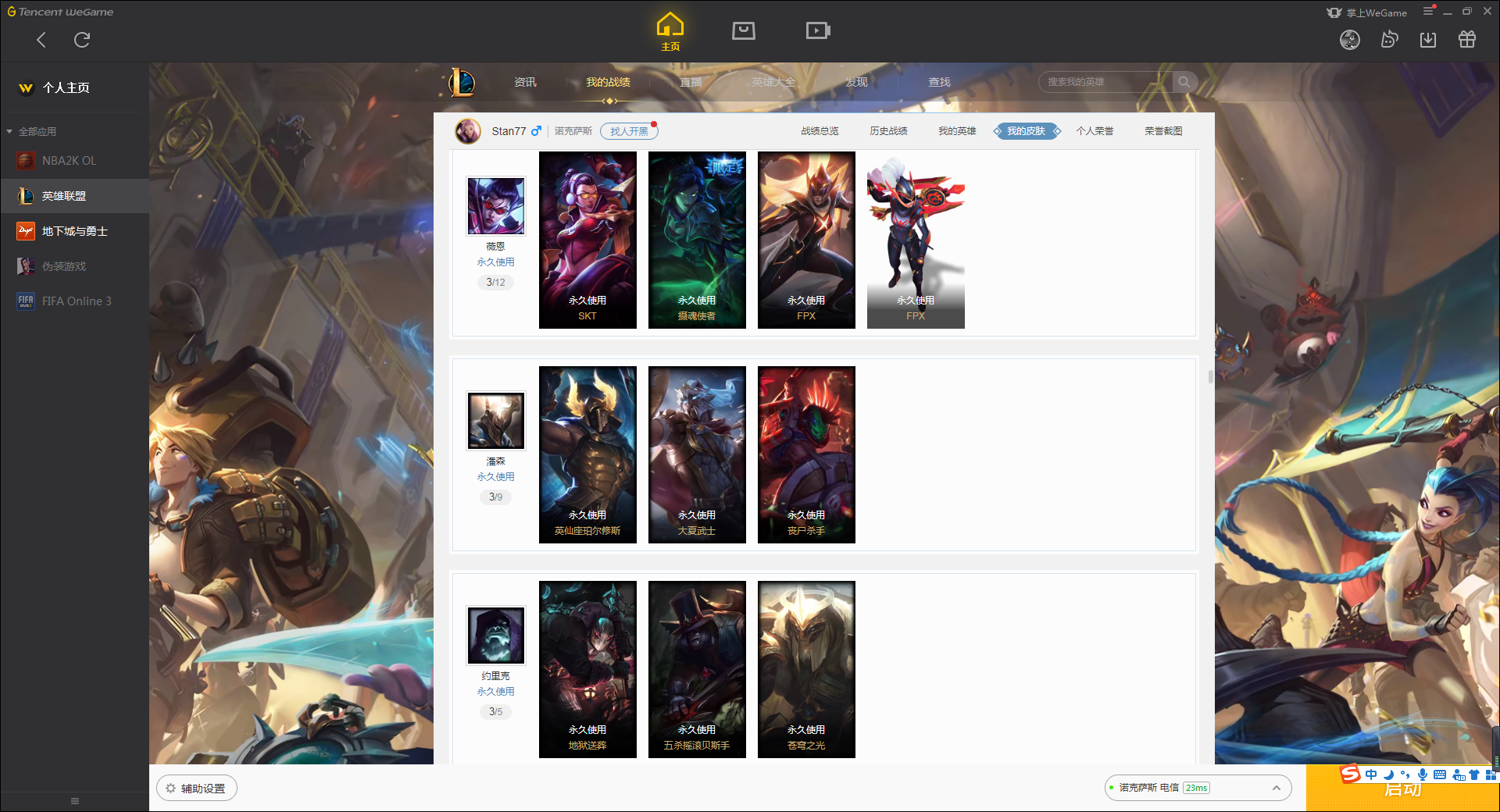Click the 潘森 hero portrait

click(496, 420)
